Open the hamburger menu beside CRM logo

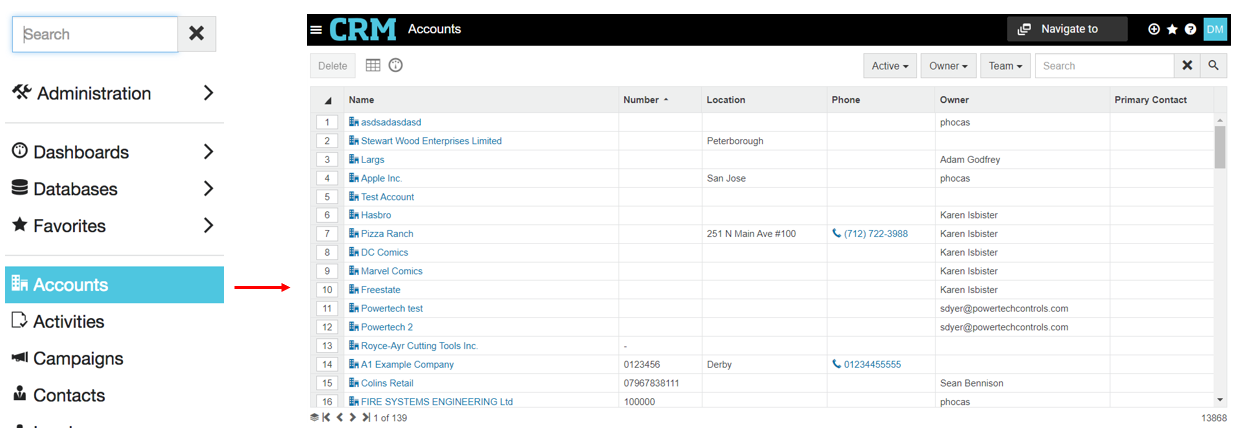coord(316,30)
